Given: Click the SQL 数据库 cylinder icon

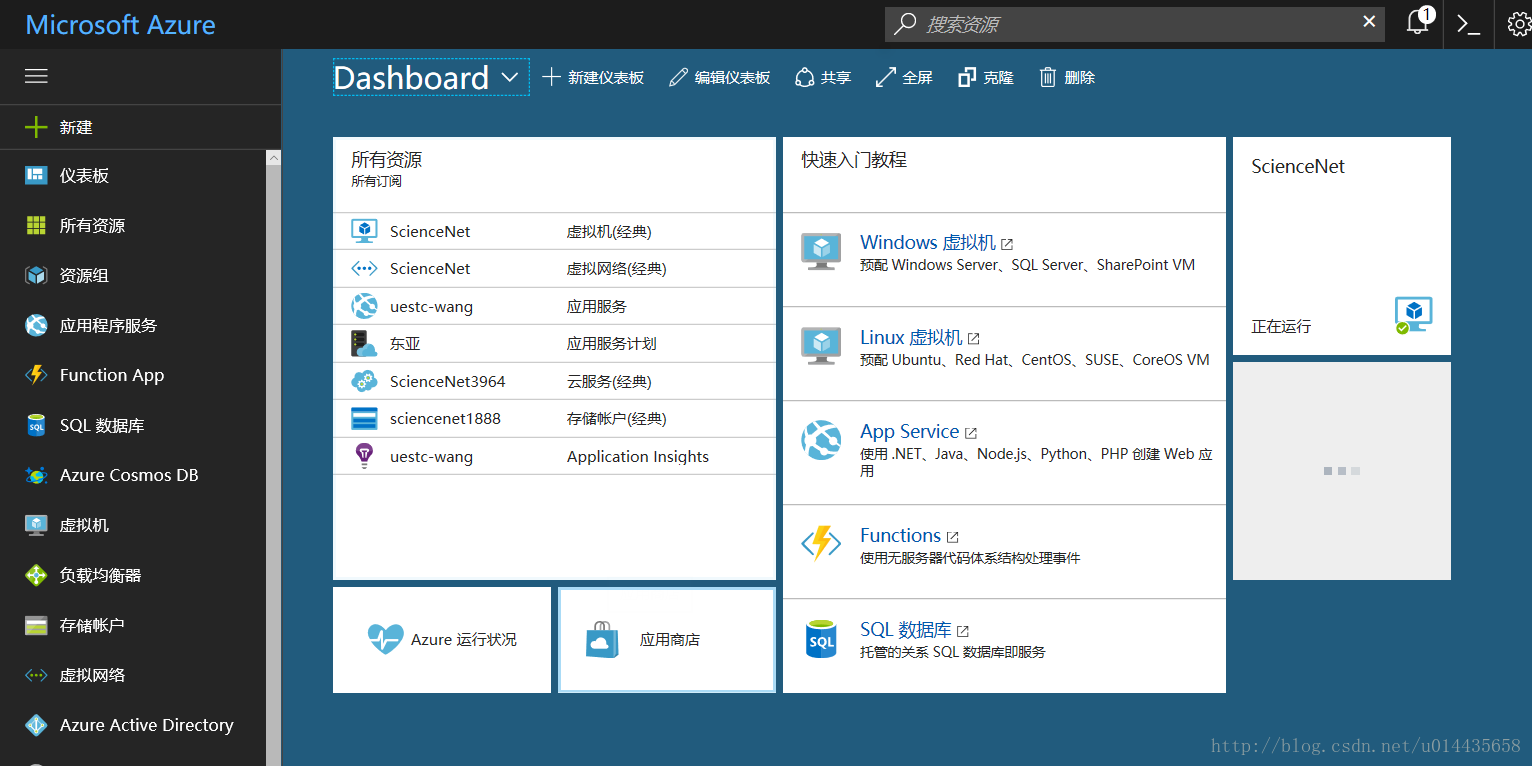Looking at the screenshot, I should [x=821, y=639].
